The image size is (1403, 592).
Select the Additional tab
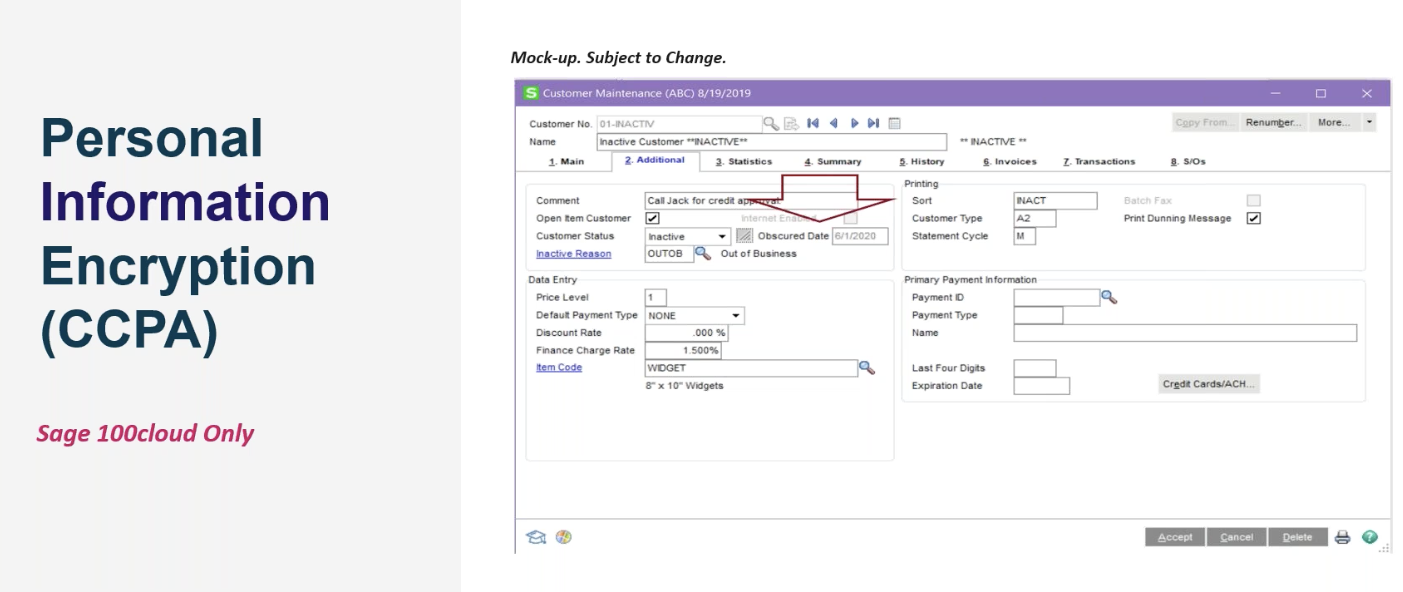point(655,160)
